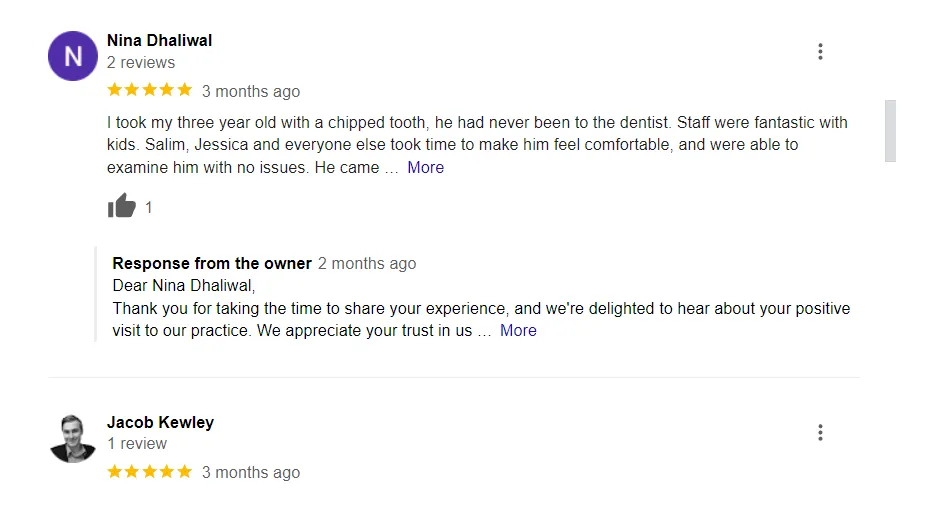
Task: Click Jacob Kewley's profile photo
Action: pyautogui.click(x=73, y=438)
